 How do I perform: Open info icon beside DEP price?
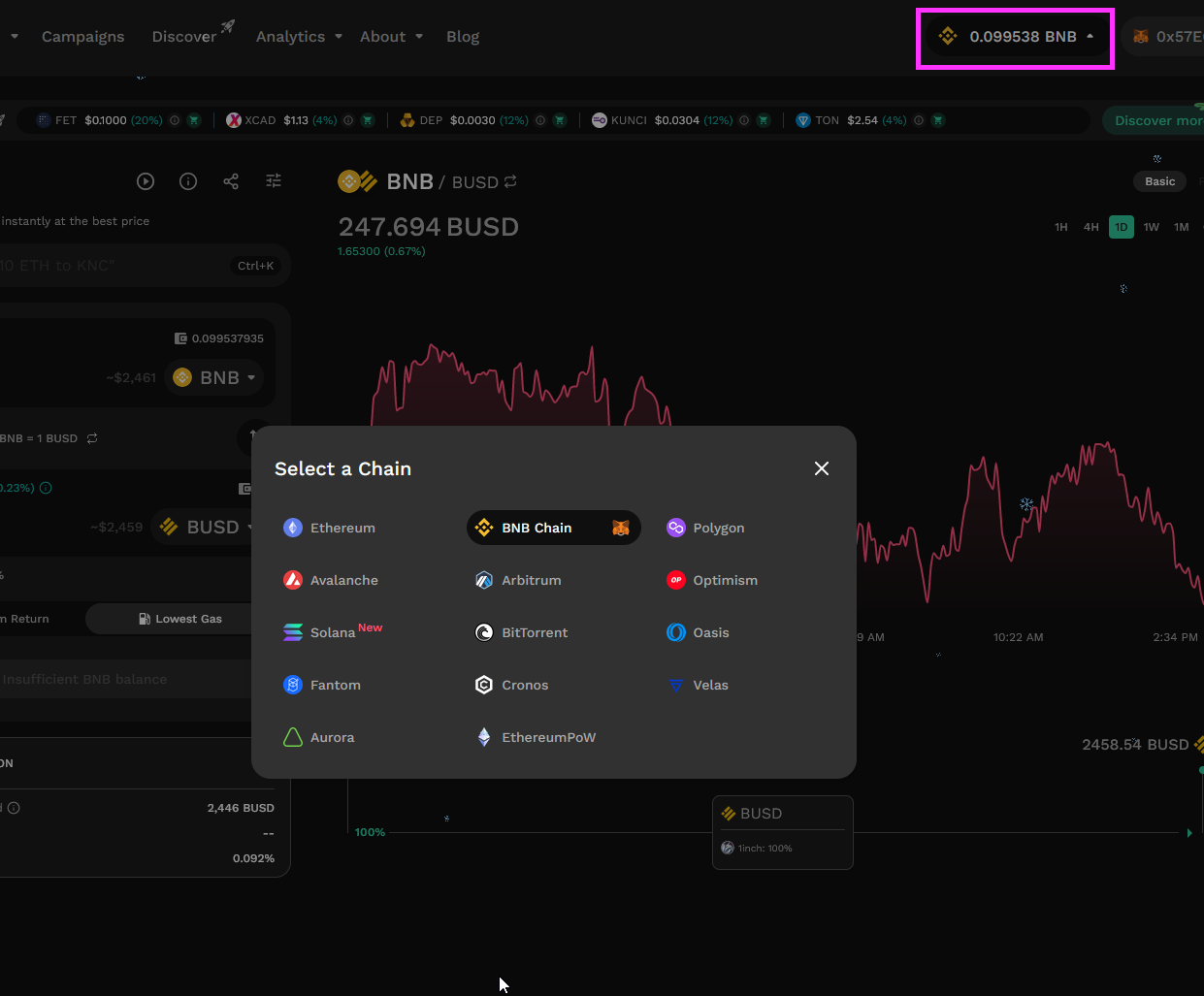(x=540, y=120)
